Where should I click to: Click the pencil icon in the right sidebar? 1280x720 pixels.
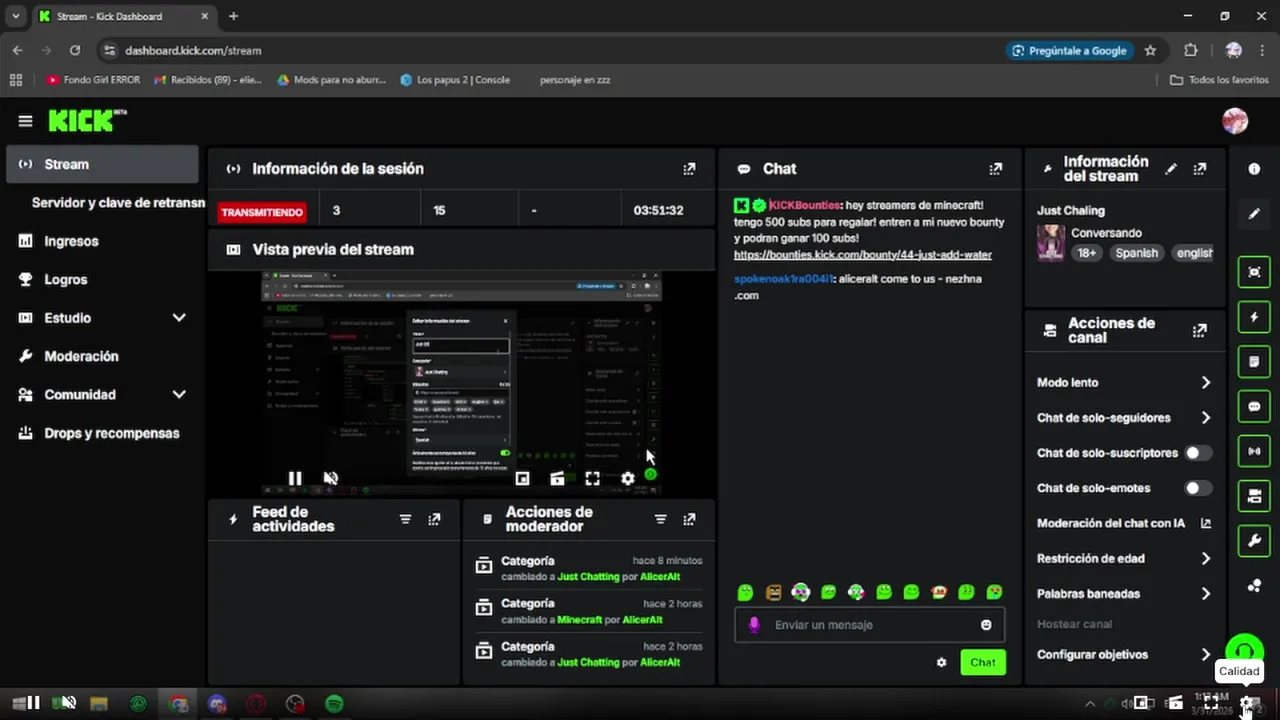[1254, 214]
